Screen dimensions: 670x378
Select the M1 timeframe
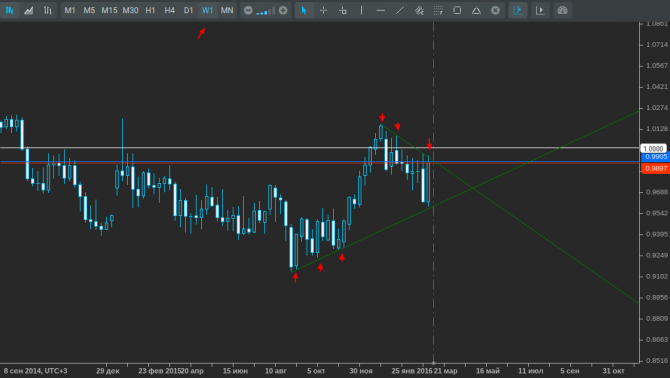point(70,10)
